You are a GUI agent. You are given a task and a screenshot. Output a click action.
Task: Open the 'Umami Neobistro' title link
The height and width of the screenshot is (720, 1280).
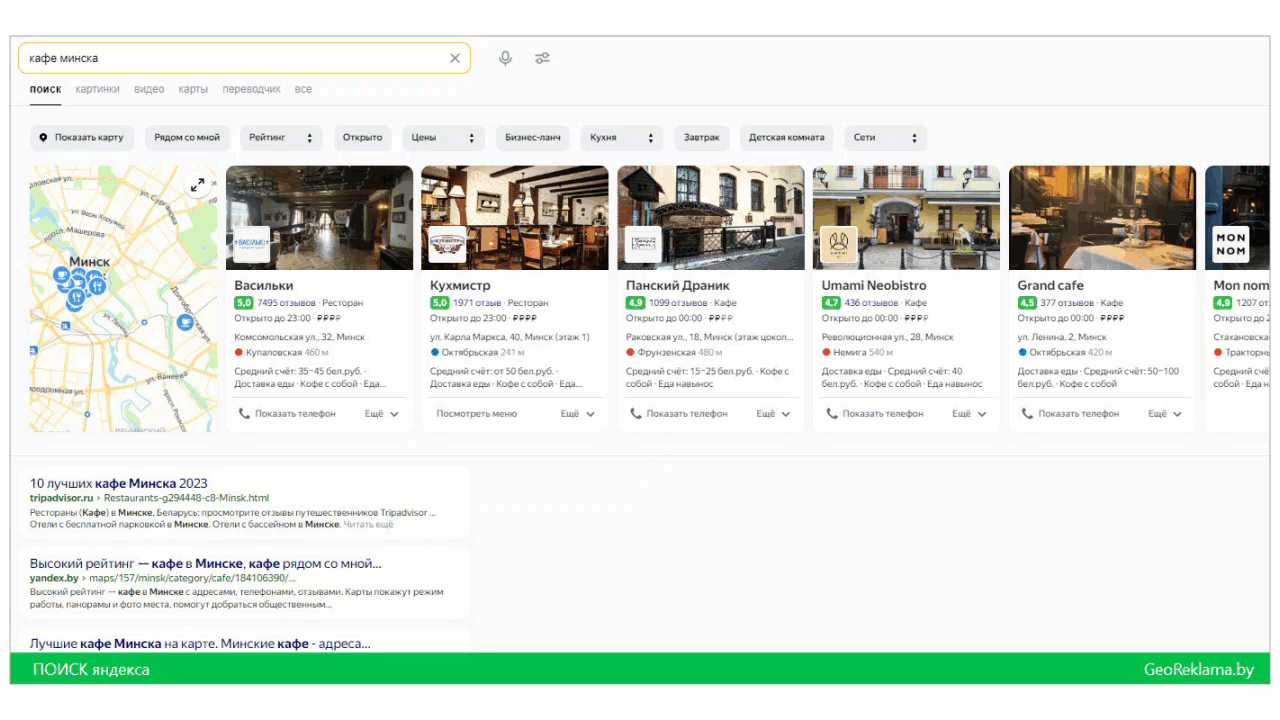coord(874,286)
